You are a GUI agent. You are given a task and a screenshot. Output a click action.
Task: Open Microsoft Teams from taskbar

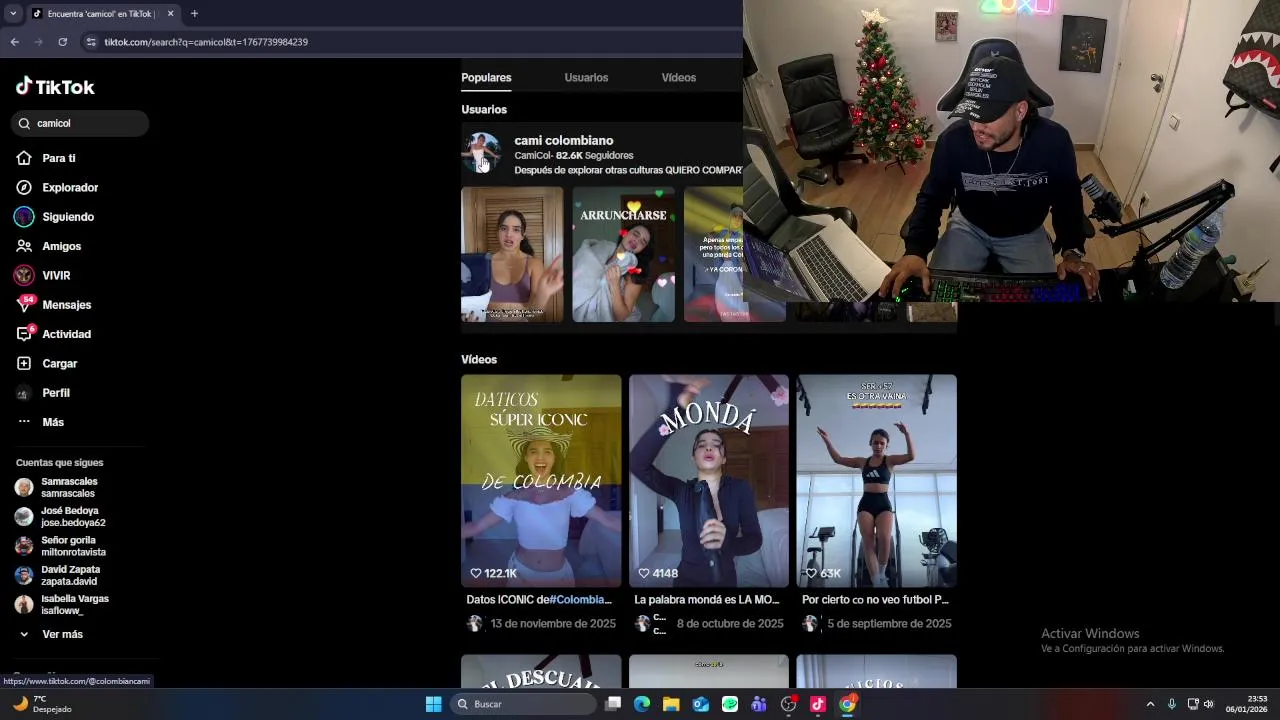[759, 704]
